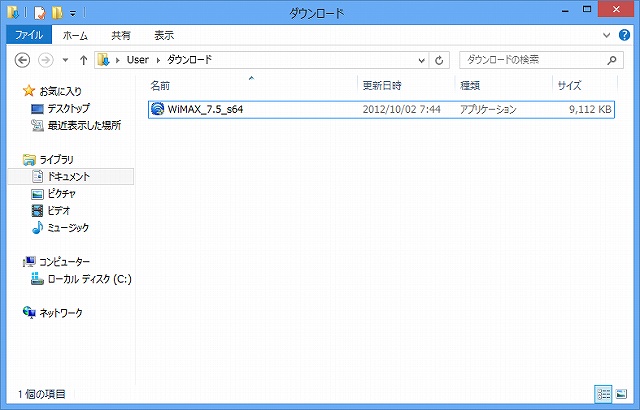Image resolution: width=640 pixels, height=410 pixels.
Task: Open ピクチャ library
Action: pyautogui.click(x=61, y=193)
